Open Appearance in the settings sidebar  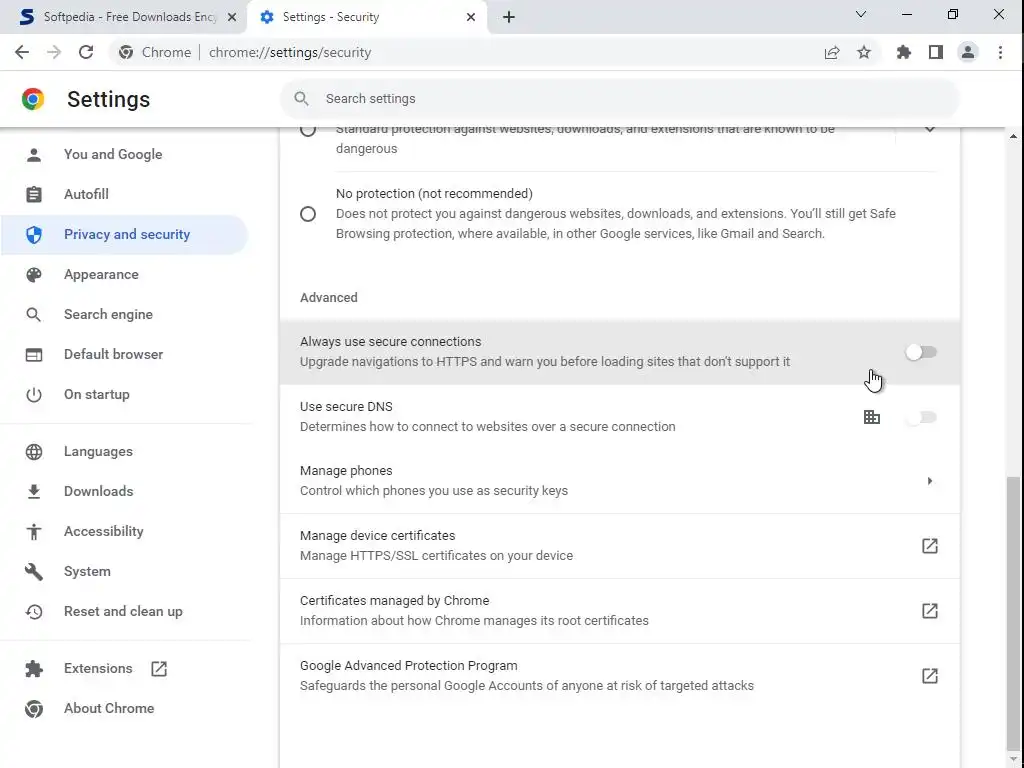tap(101, 274)
